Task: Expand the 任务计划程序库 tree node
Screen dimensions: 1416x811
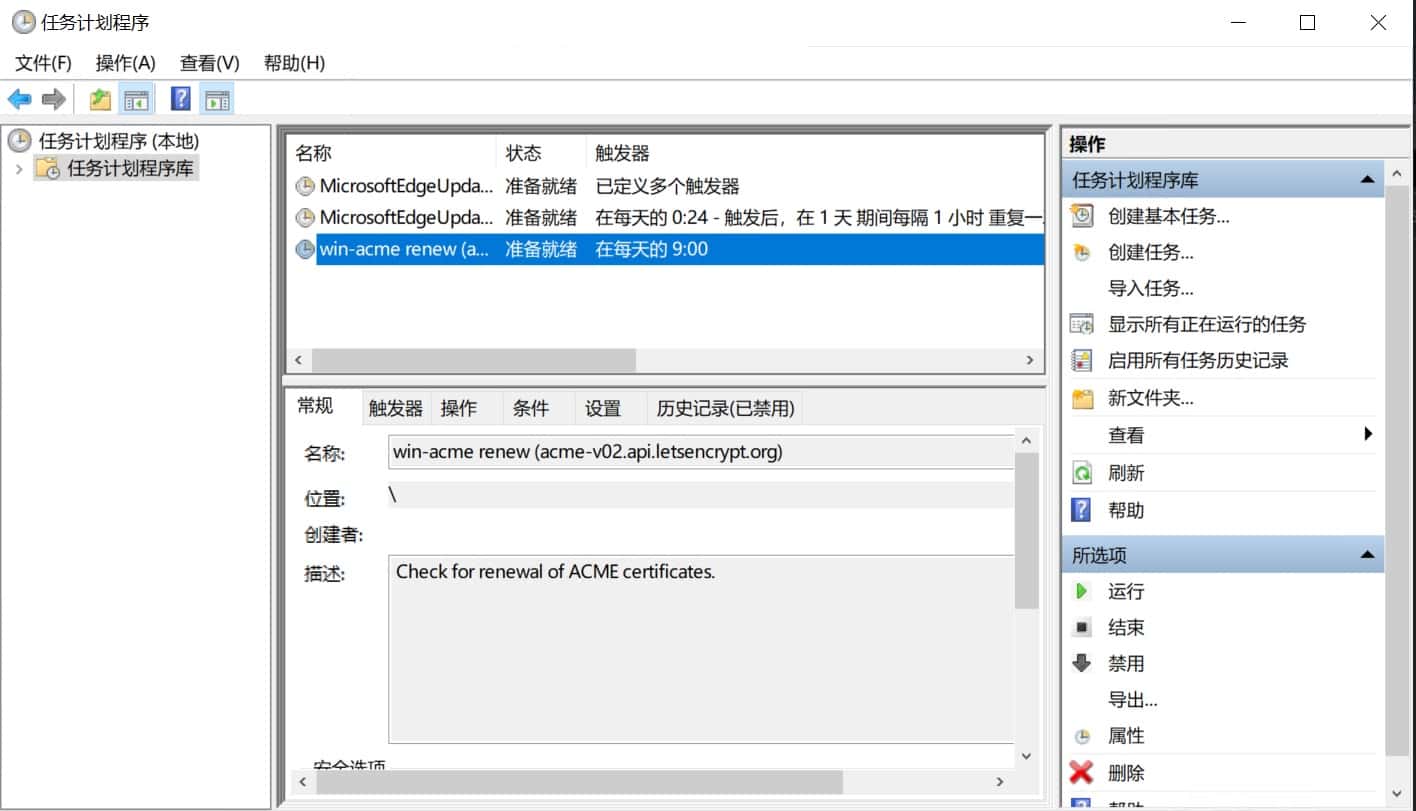Action: click(18, 169)
